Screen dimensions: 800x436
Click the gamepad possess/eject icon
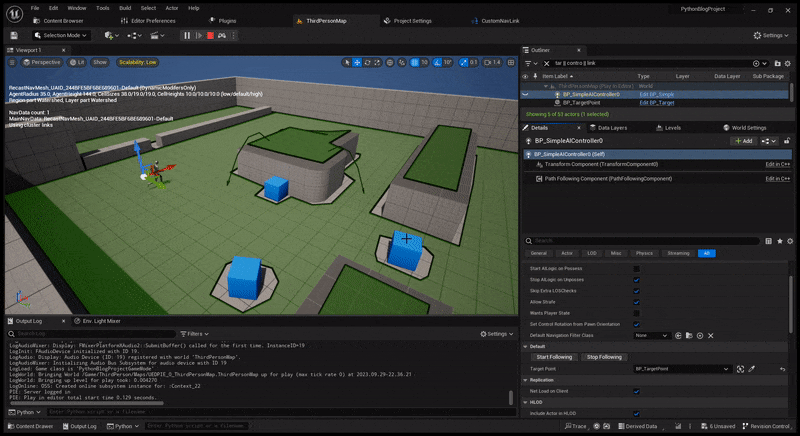click(222, 35)
